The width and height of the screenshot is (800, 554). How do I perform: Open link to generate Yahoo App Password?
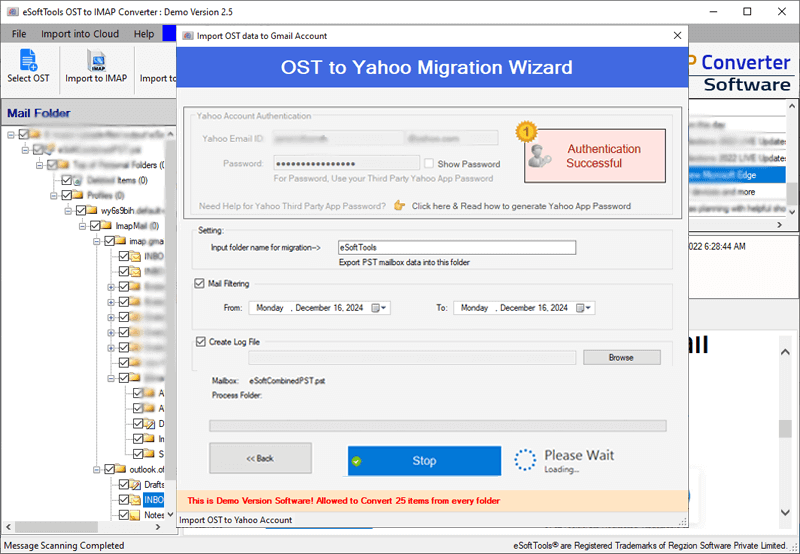tap(521, 206)
